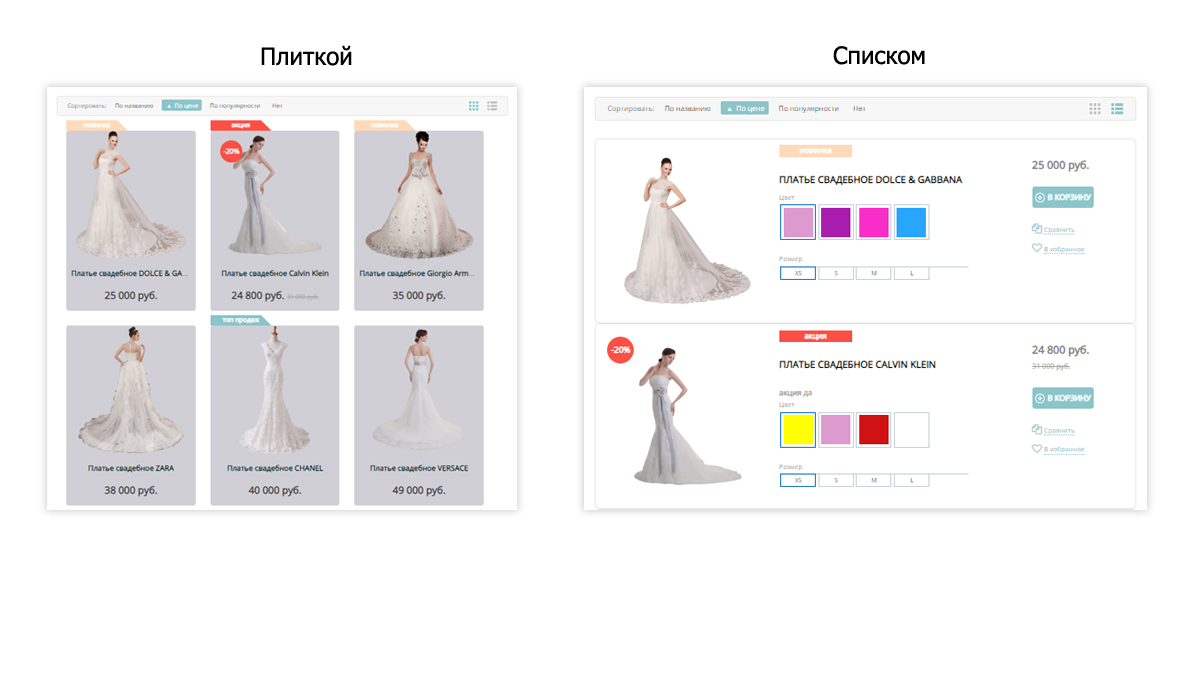Select size M for Dolce & Gabbana
This screenshot has height=700, width=1200.
874,273
